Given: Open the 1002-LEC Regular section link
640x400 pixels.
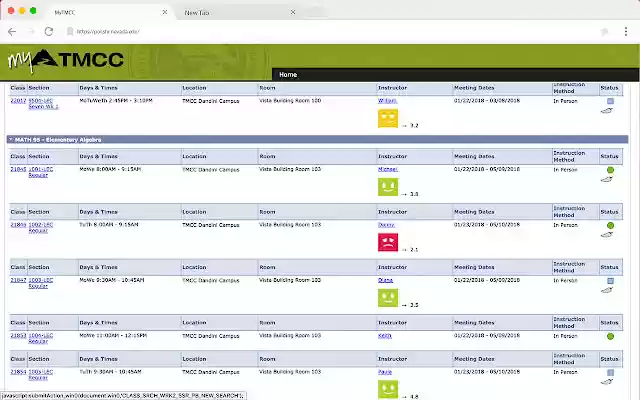Looking at the screenshot, I should pyautogui.click(x=40, y=227).
